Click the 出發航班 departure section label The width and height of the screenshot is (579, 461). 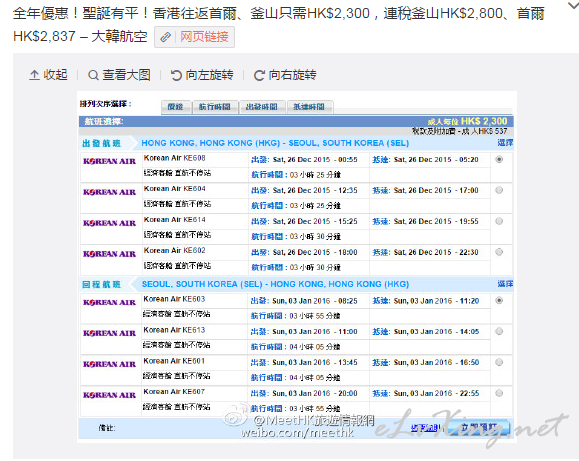102,143
